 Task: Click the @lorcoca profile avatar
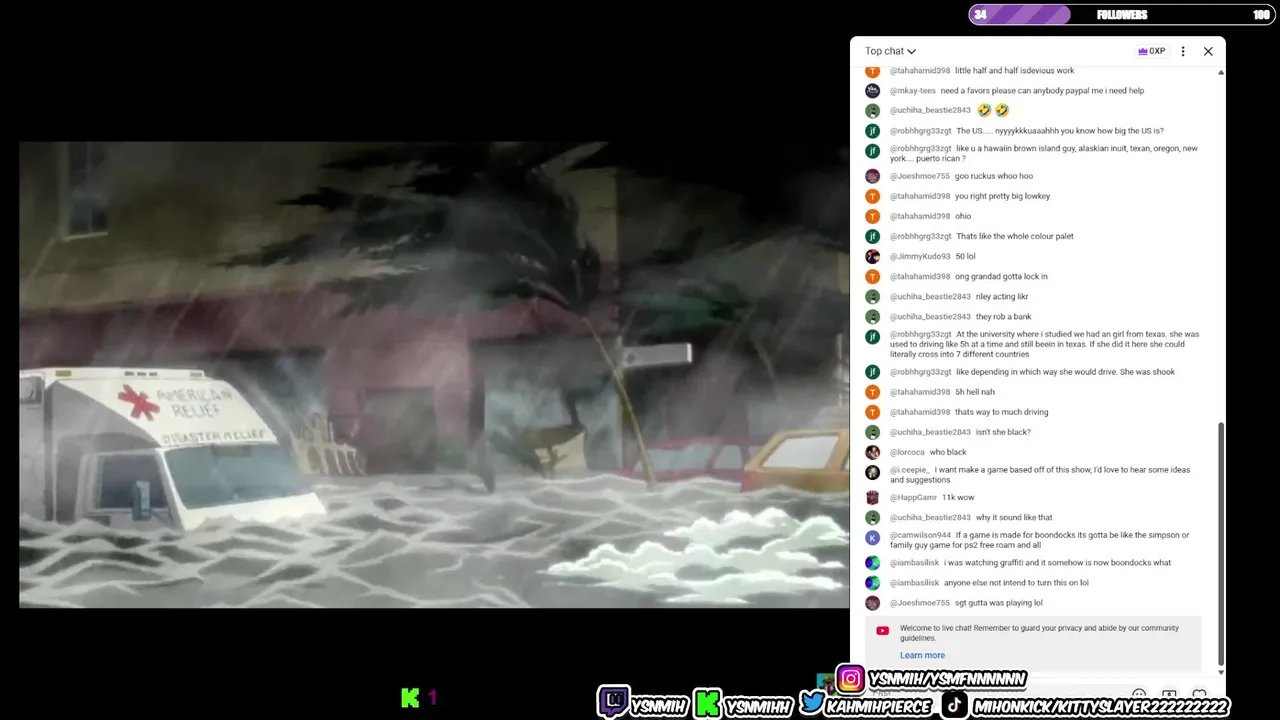[873, 452]
